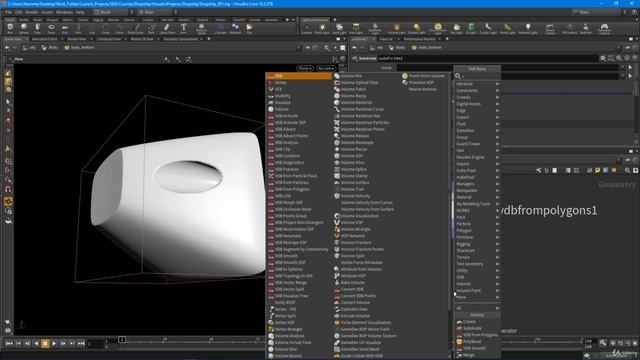Choose Volume Visualization node
The width and height of the screenshot is (640, 360).
point(360,216)
